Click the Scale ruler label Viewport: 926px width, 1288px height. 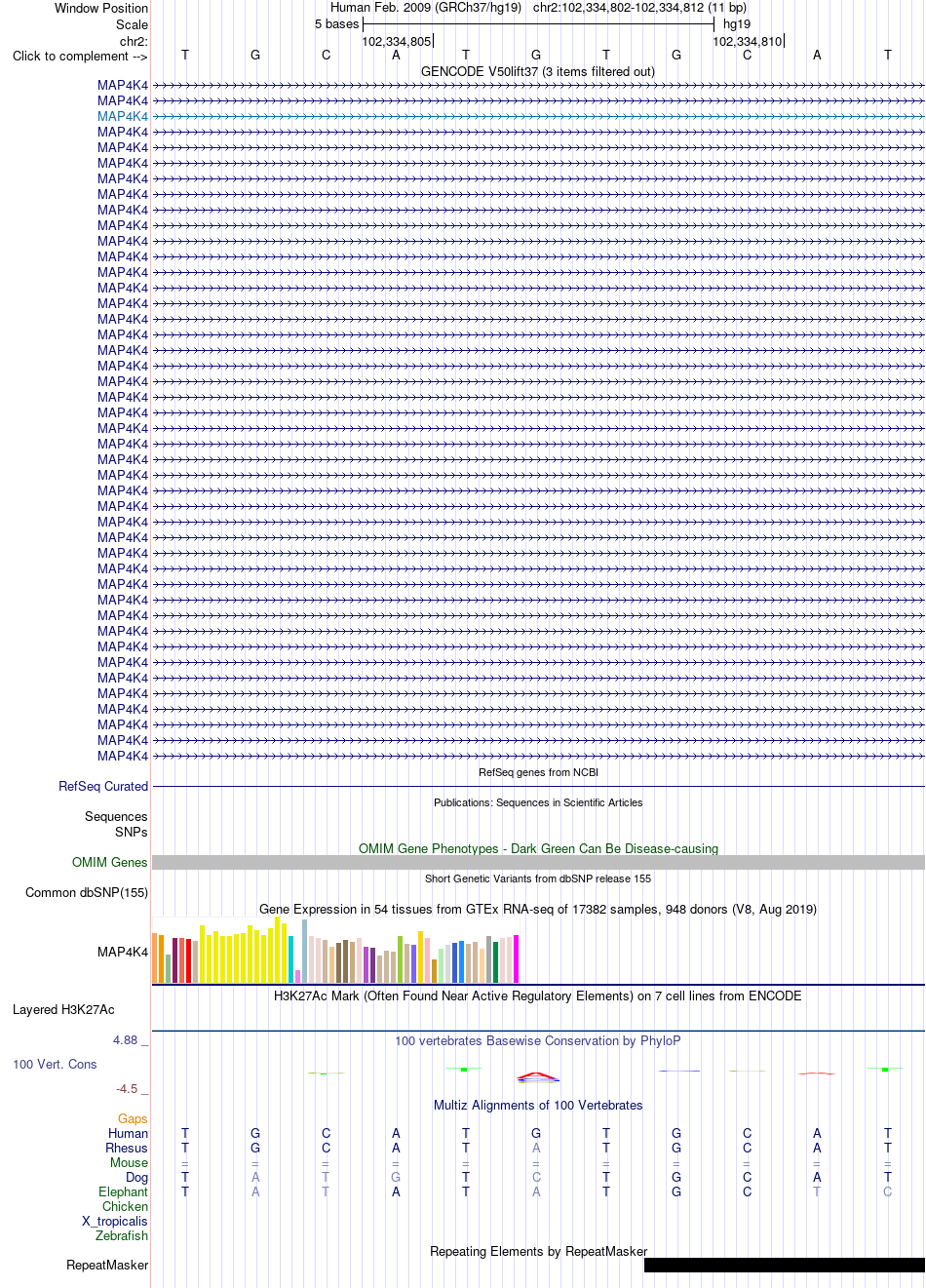(x=132, y=24)
